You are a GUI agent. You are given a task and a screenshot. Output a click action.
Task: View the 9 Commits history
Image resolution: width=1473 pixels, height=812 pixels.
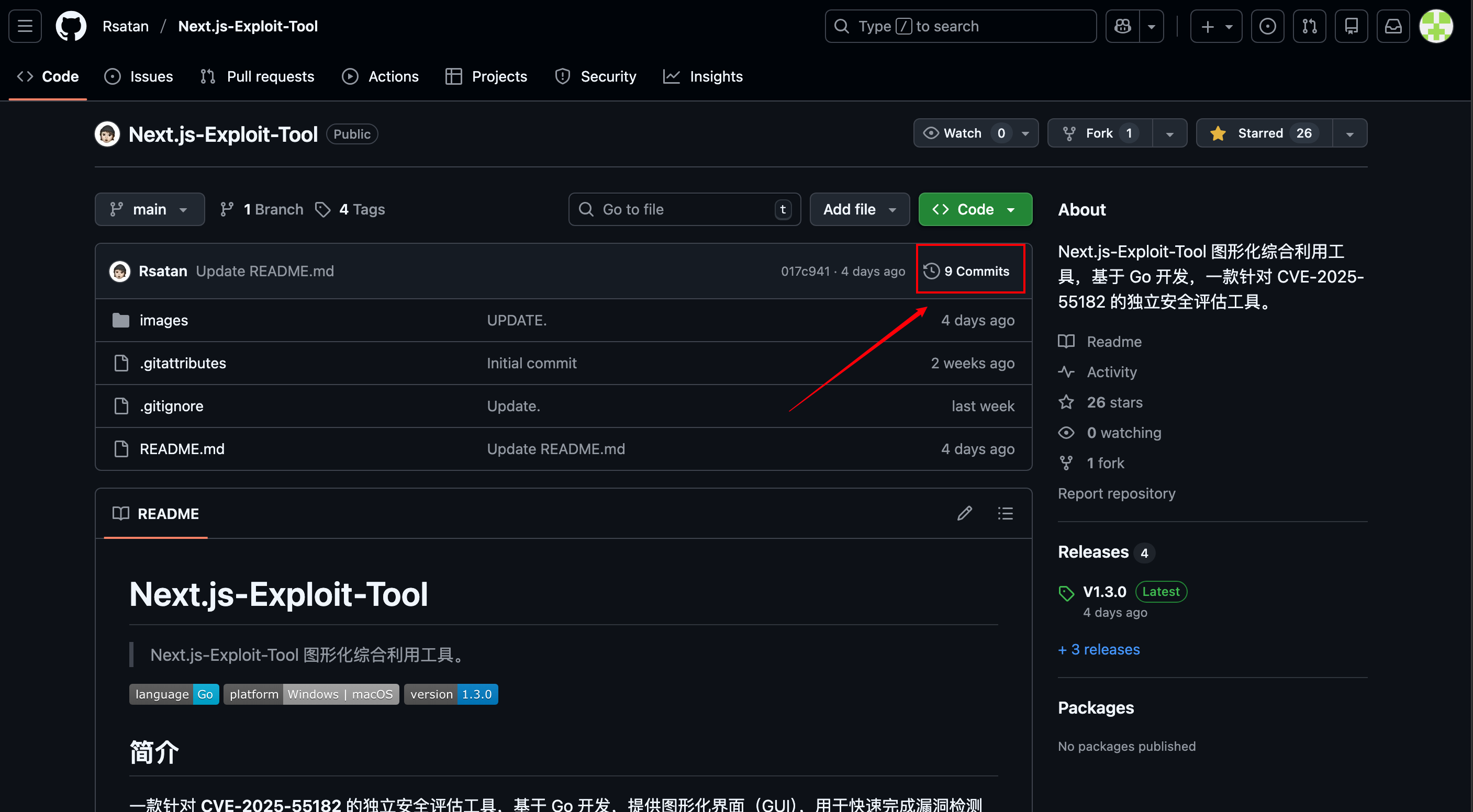coord(967,271)
